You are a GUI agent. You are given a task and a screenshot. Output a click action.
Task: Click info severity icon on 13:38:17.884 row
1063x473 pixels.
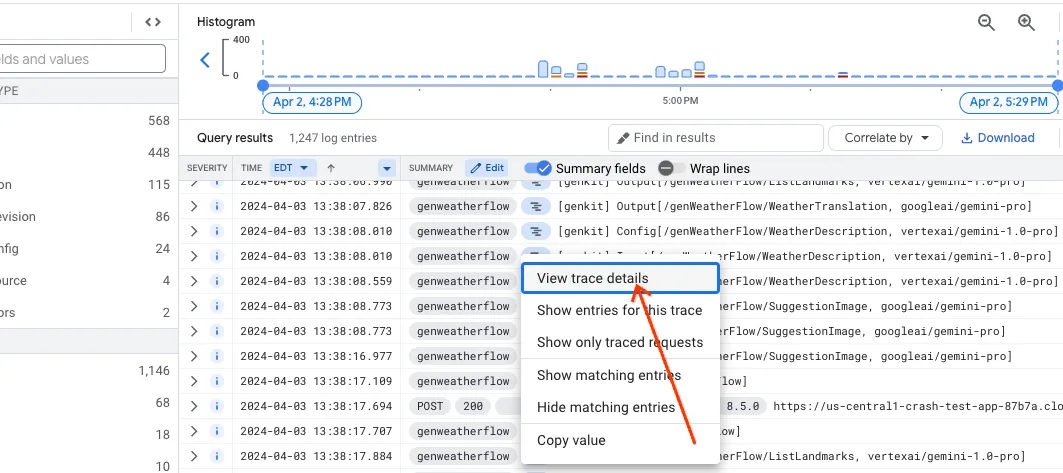pyautogui.click(x=217, y=456)
